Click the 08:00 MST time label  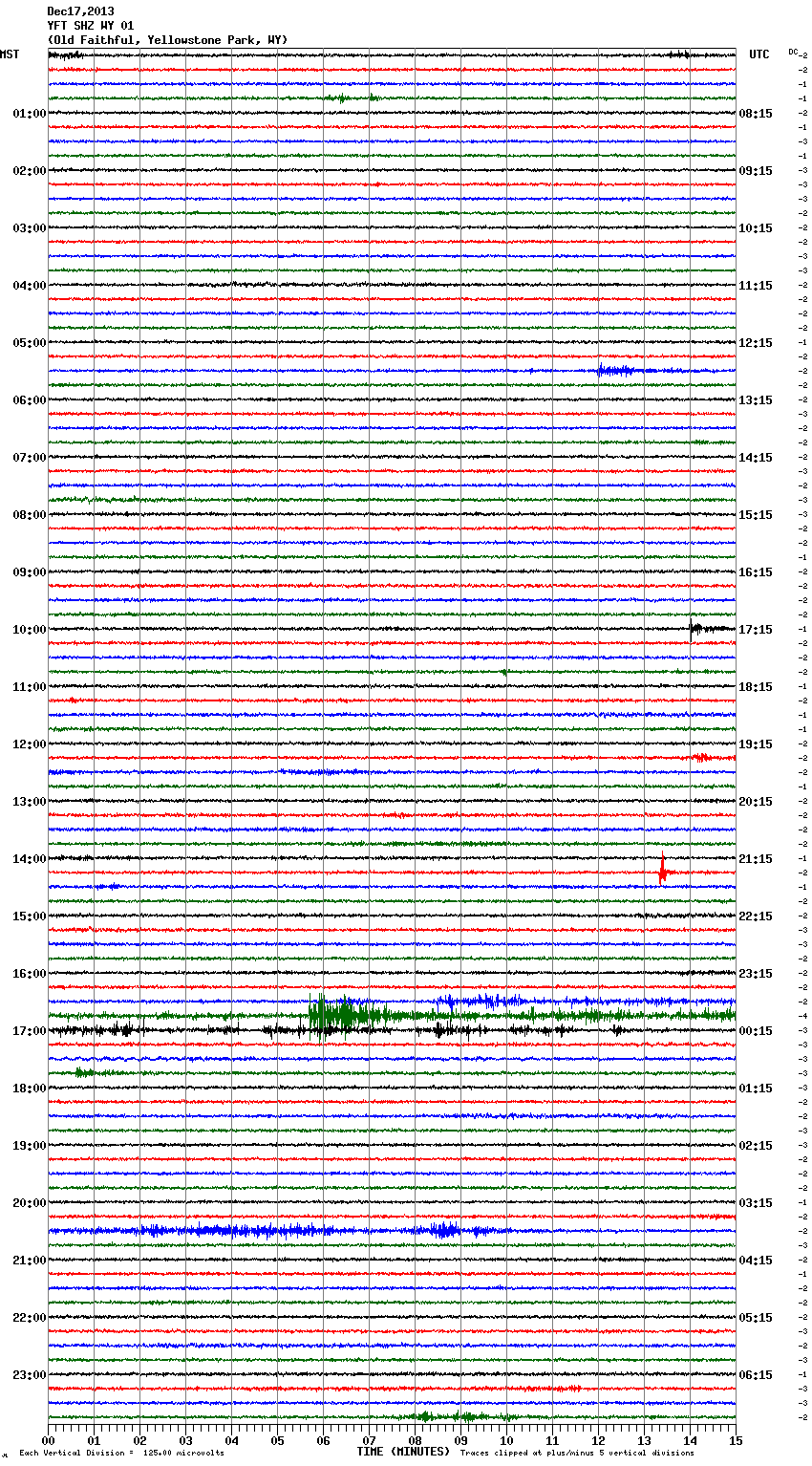[x=30, y=515]
